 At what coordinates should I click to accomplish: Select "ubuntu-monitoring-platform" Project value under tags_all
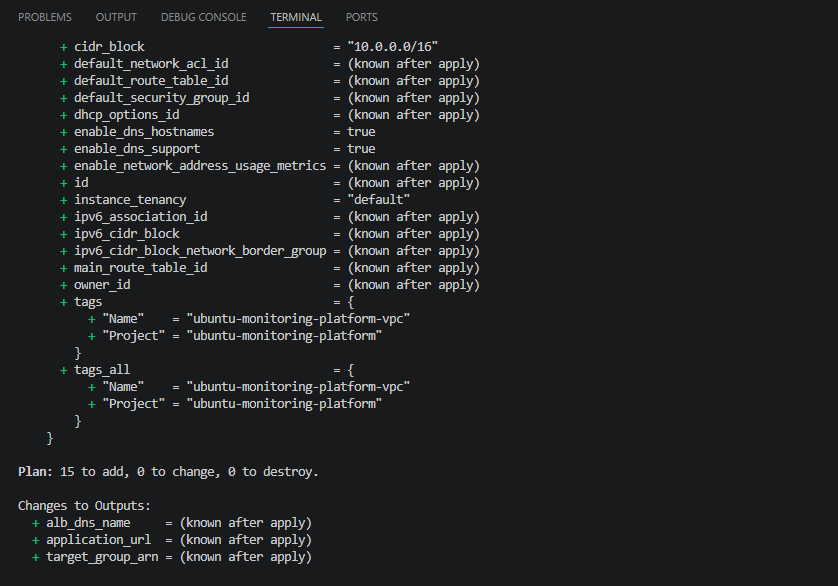[x=284, y=404]
